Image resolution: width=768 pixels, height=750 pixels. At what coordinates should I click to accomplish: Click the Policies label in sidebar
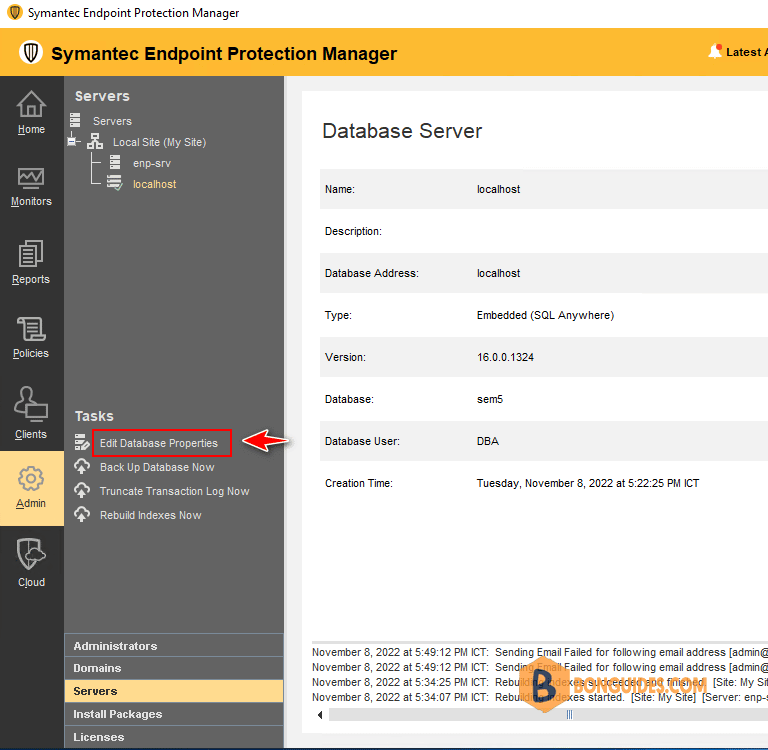point(31,353)
